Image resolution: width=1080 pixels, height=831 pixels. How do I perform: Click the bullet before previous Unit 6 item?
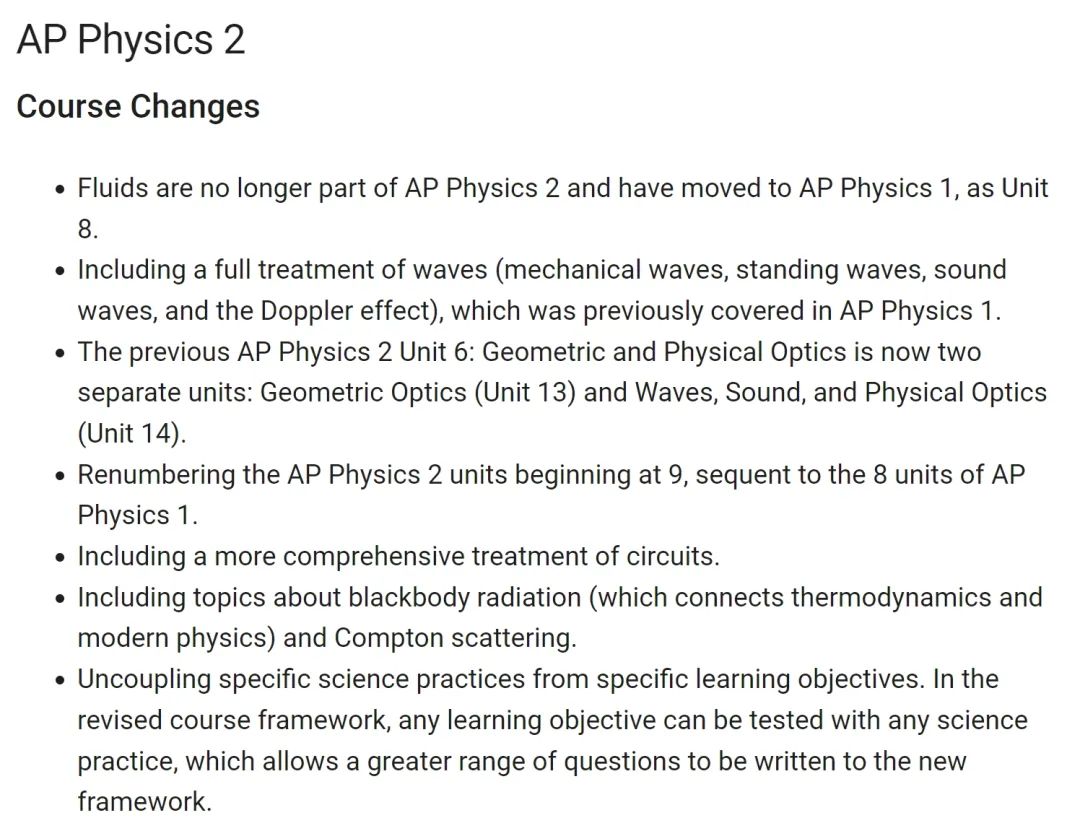click(x=61, y=353)
